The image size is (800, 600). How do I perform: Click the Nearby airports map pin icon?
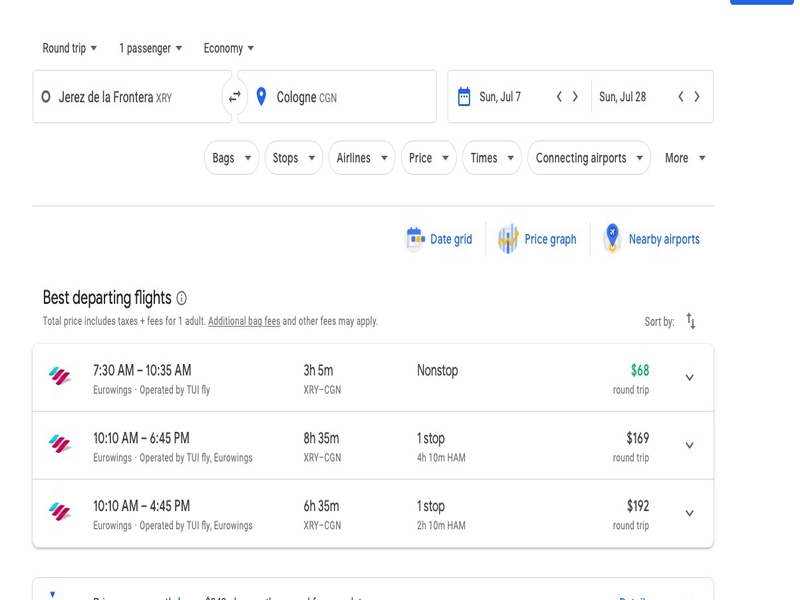click(612, 238)
